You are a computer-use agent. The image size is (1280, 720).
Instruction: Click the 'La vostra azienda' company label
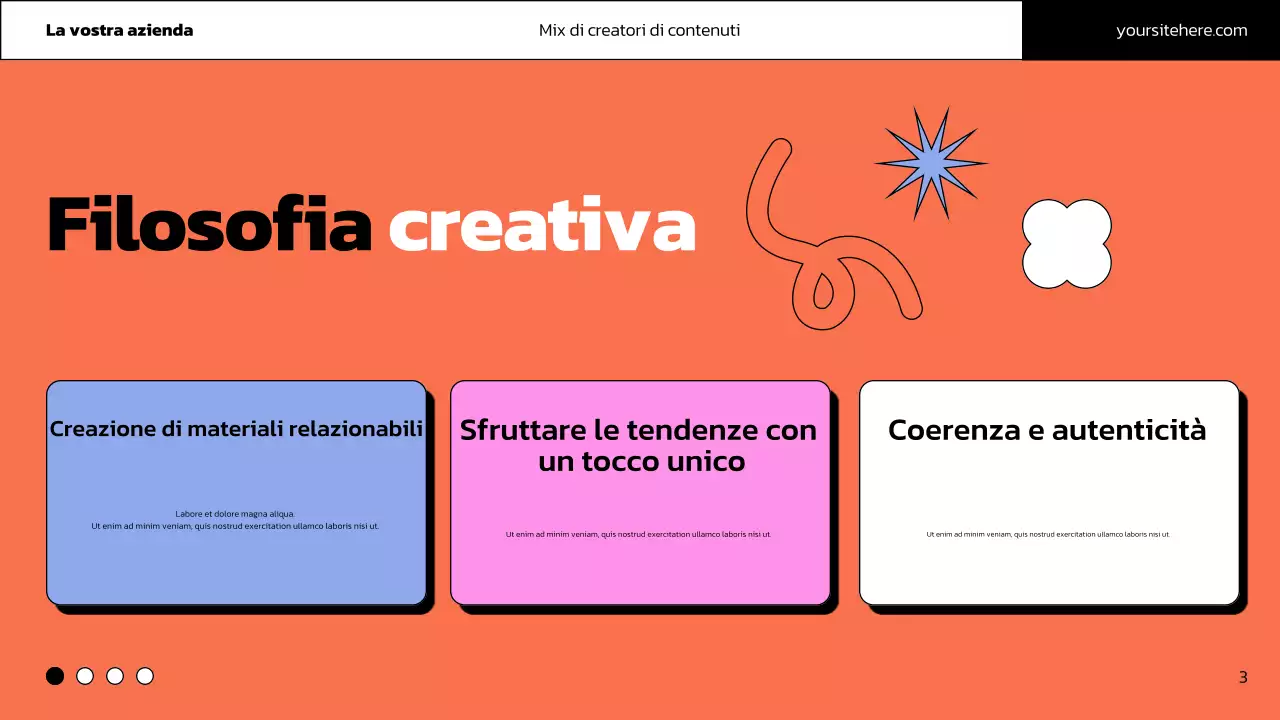point(118,30)
